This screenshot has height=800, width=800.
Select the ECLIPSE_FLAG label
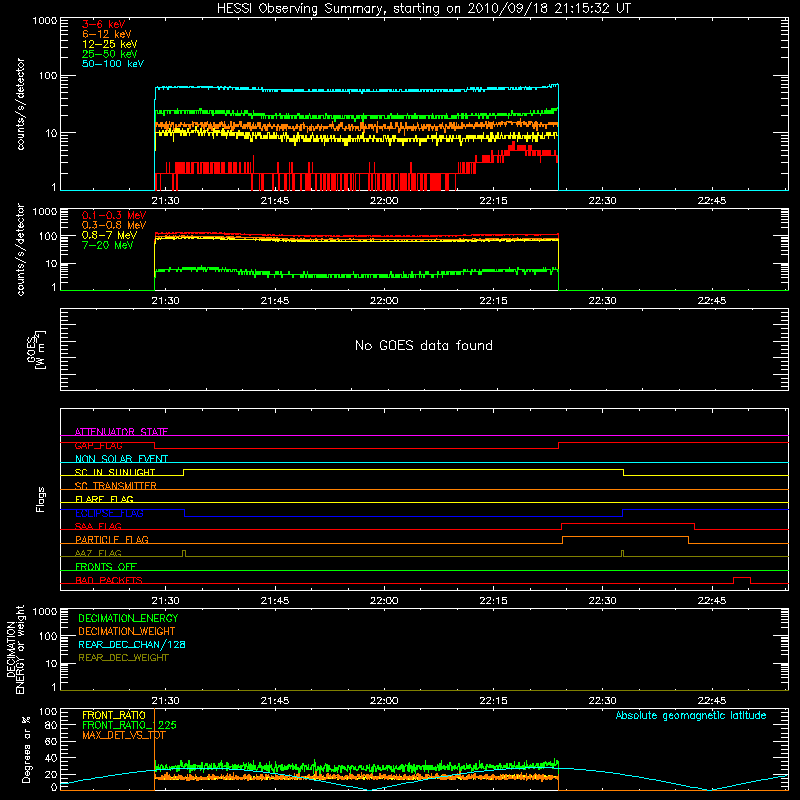point(109,513)
